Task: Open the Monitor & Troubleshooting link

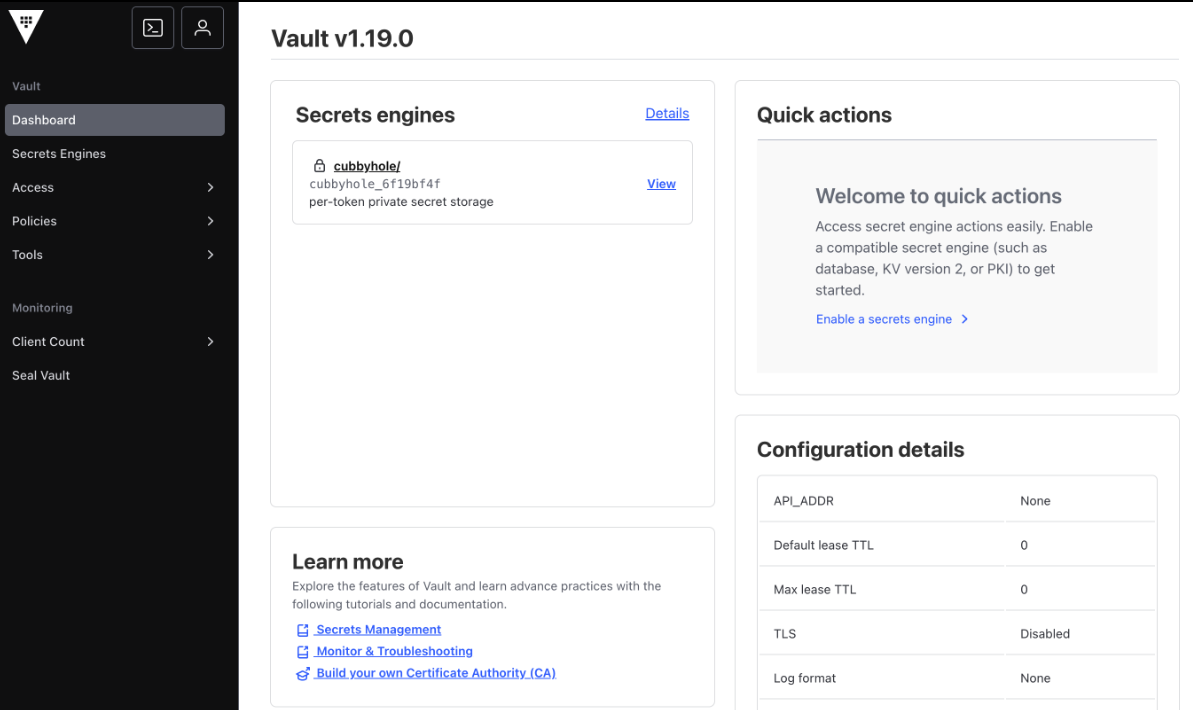Action: tap(394, 651)
